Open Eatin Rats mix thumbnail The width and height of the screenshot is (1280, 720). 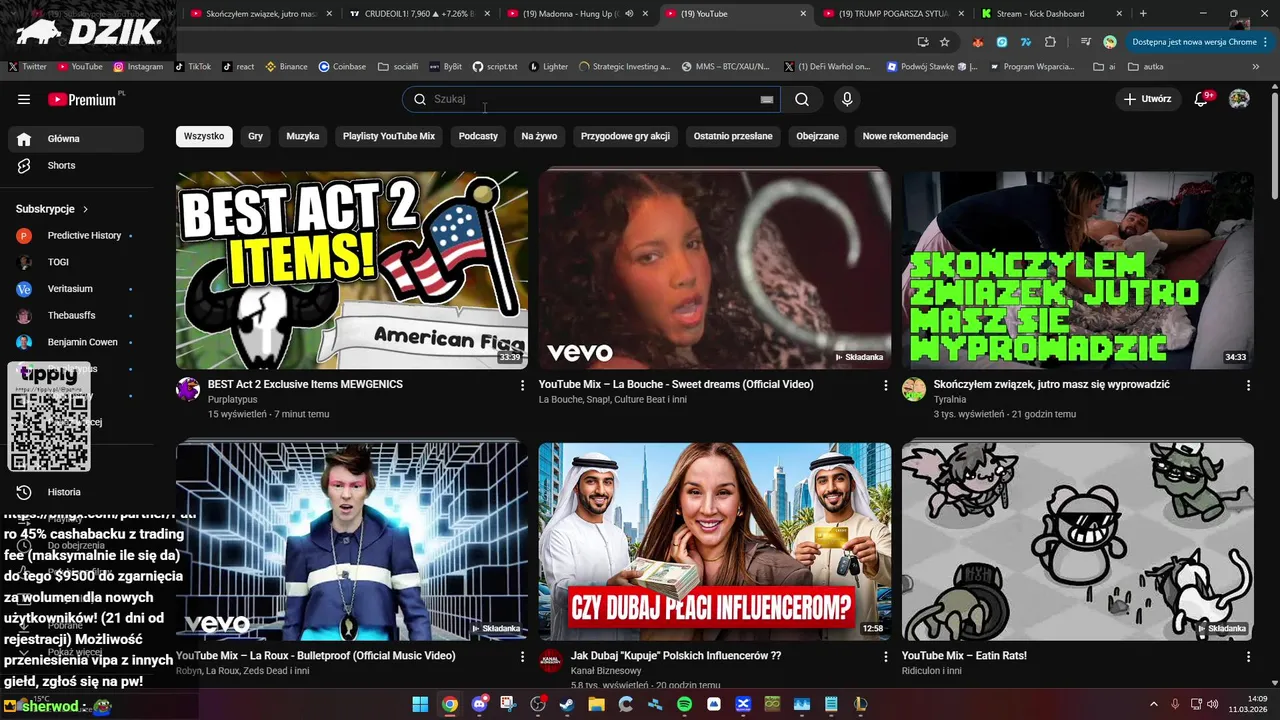[x=1078, y=541]
